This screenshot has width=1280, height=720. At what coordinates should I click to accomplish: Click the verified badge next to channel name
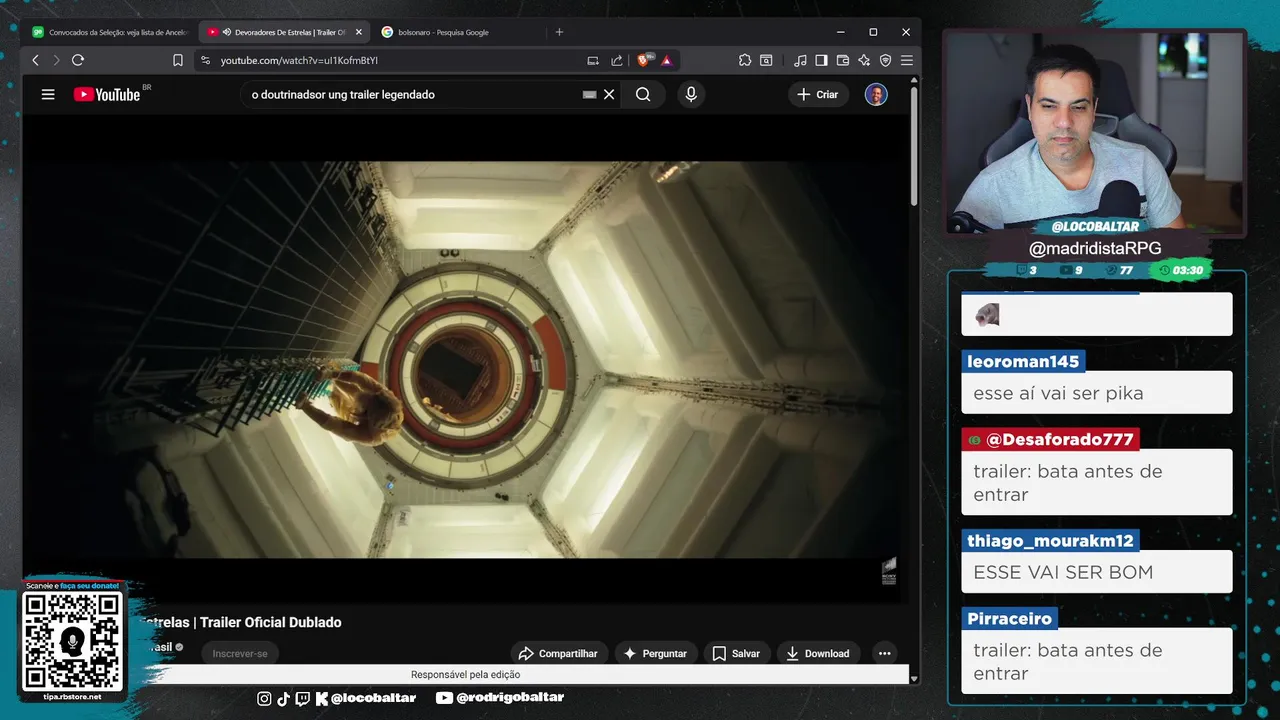(180, 647)
